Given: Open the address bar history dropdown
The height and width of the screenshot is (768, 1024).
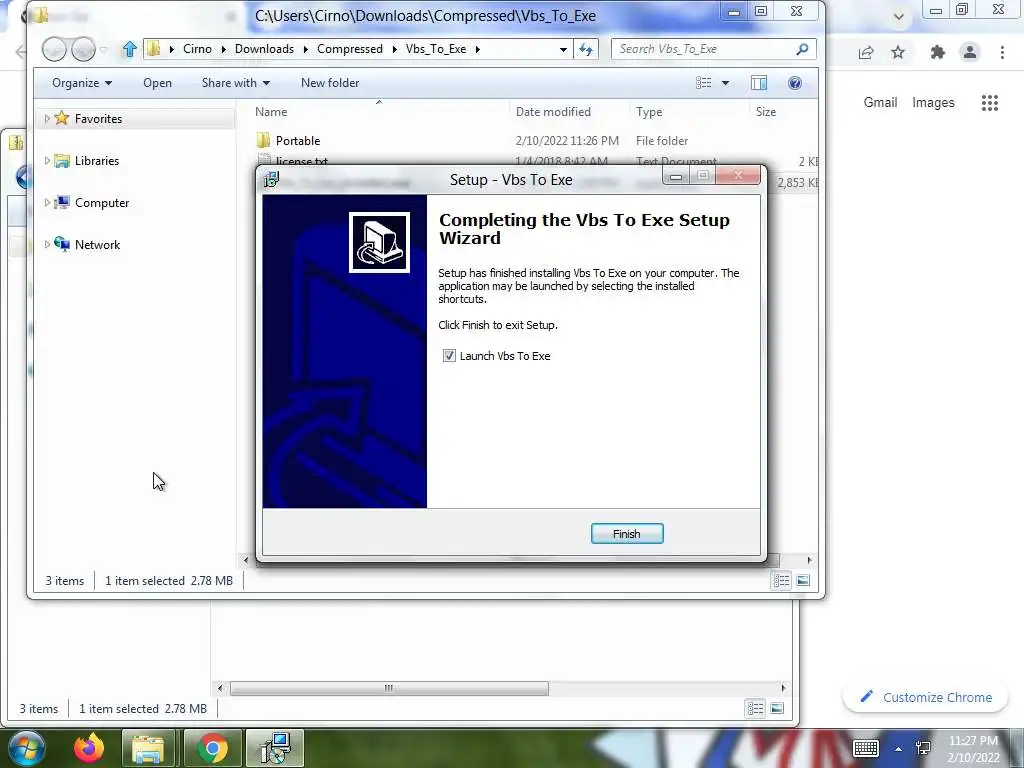Looking at the screenshot, I should 563,49.
